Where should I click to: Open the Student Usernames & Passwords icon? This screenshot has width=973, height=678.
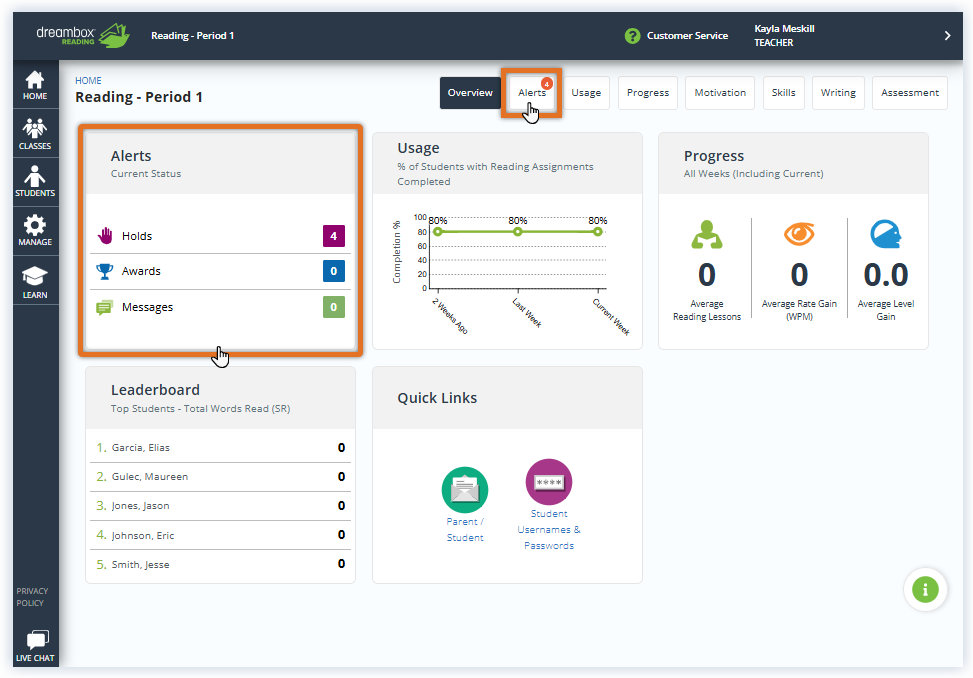pos(548,482)
